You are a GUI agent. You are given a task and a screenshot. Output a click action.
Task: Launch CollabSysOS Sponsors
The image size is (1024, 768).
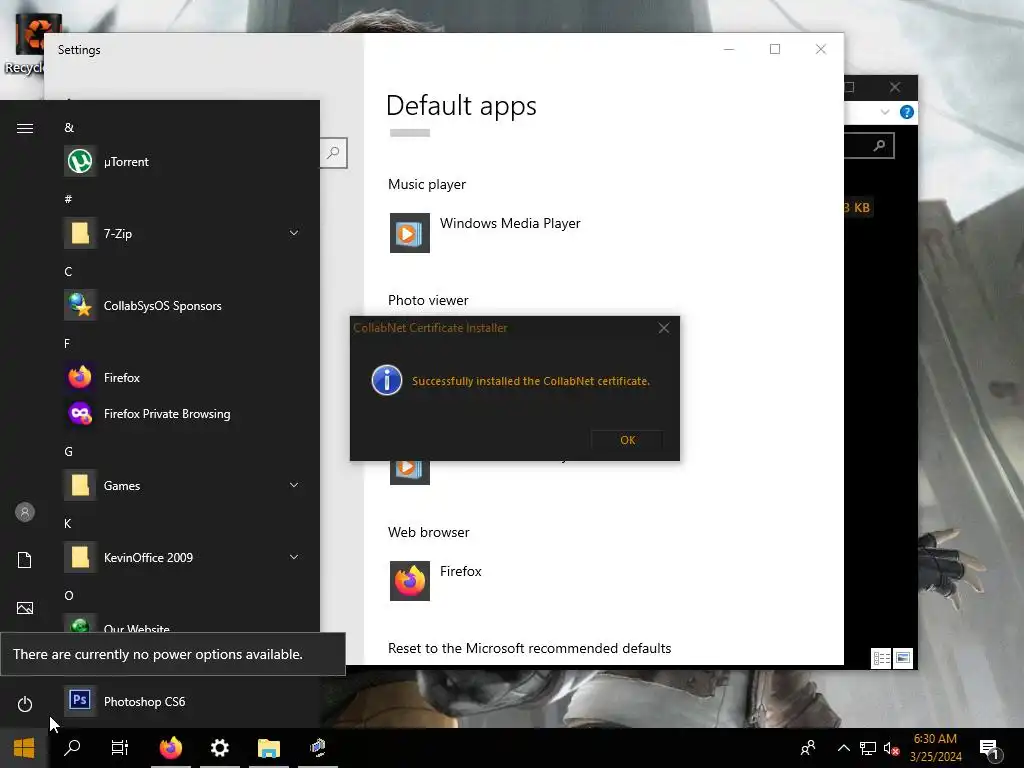coord(183,306)
